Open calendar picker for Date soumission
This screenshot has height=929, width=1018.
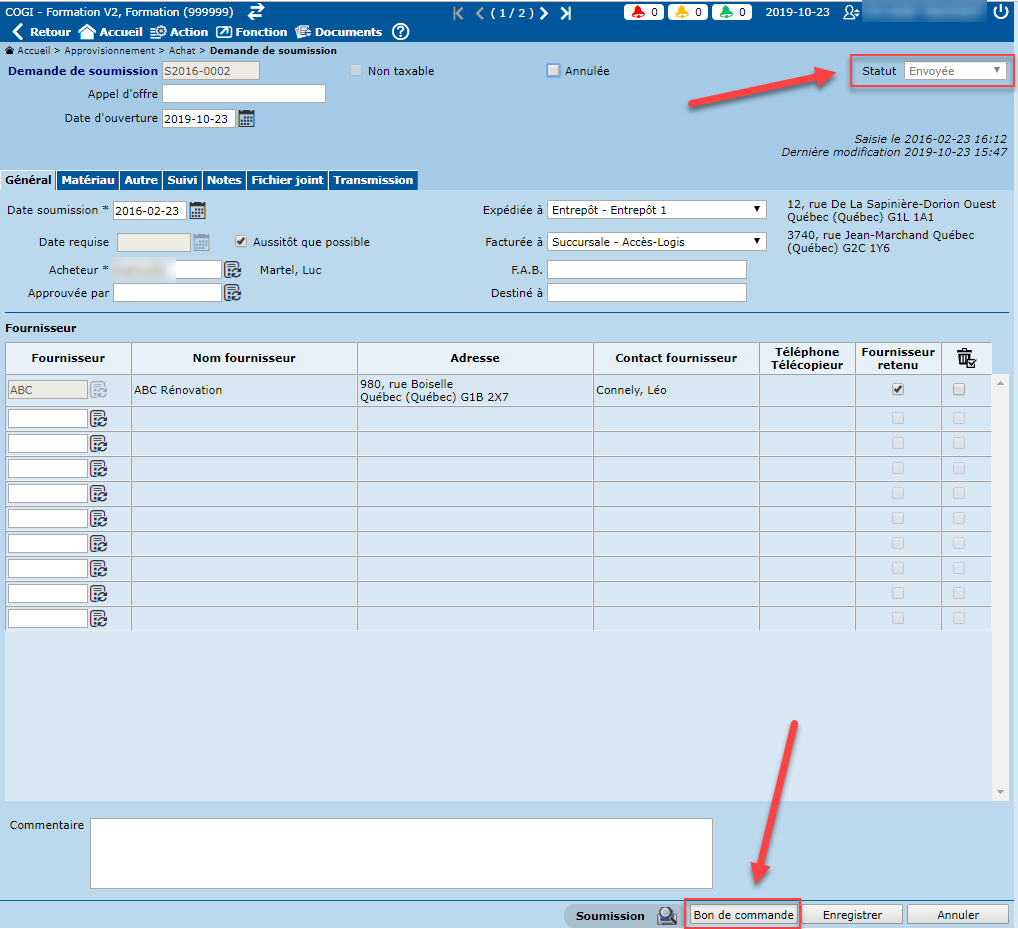[198, 211]
